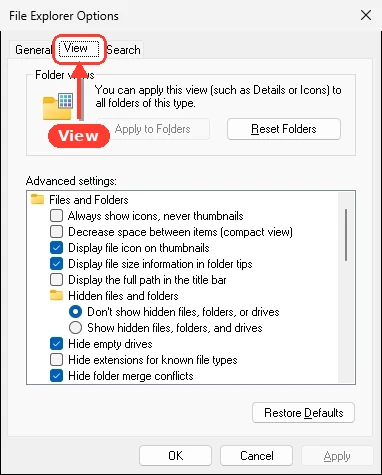382x475 pixels.
Task: Click the Advanced settings label text
Action: [x=71, y=181]
